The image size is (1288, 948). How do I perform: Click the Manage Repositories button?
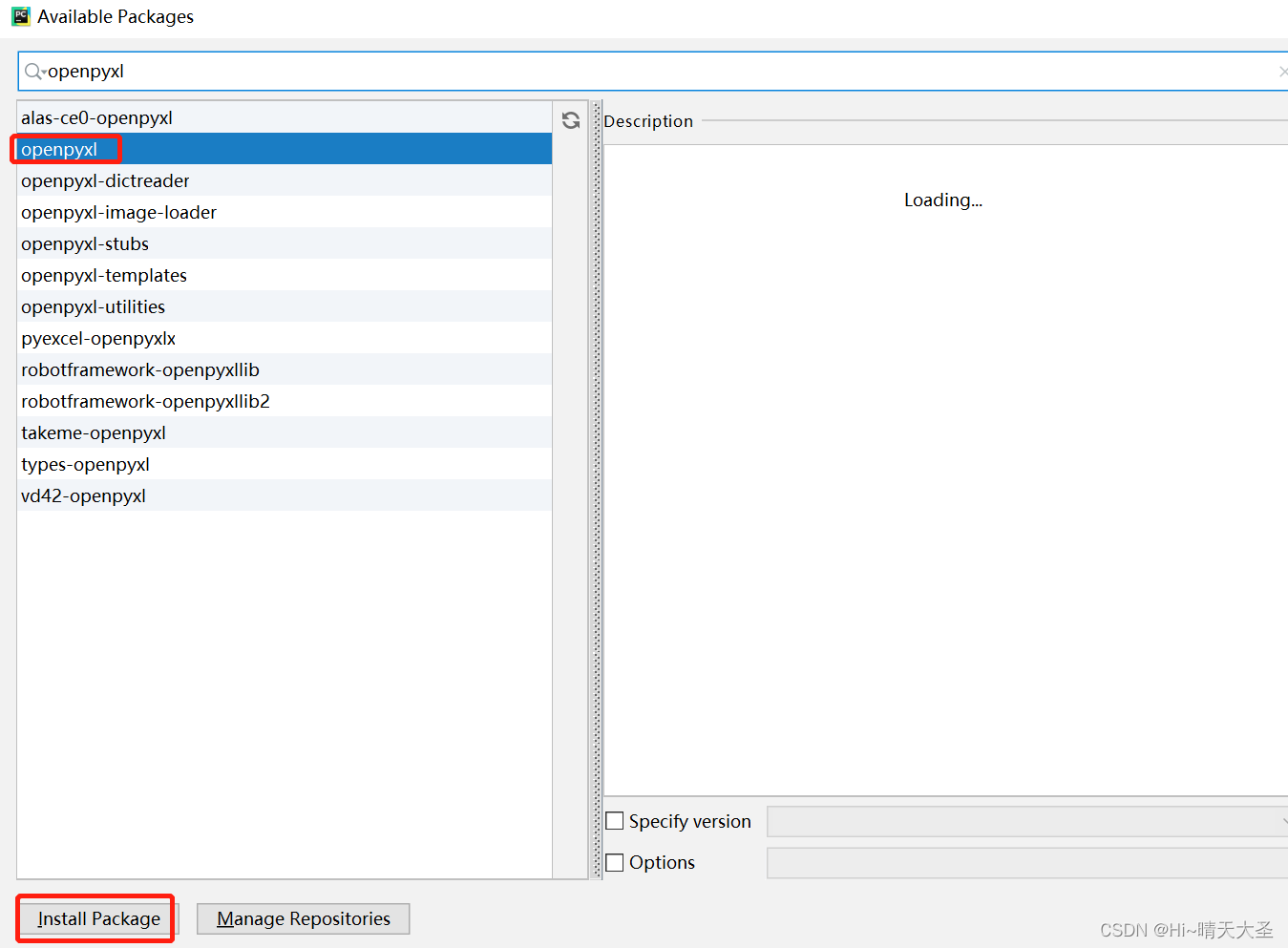click(304, 918)
